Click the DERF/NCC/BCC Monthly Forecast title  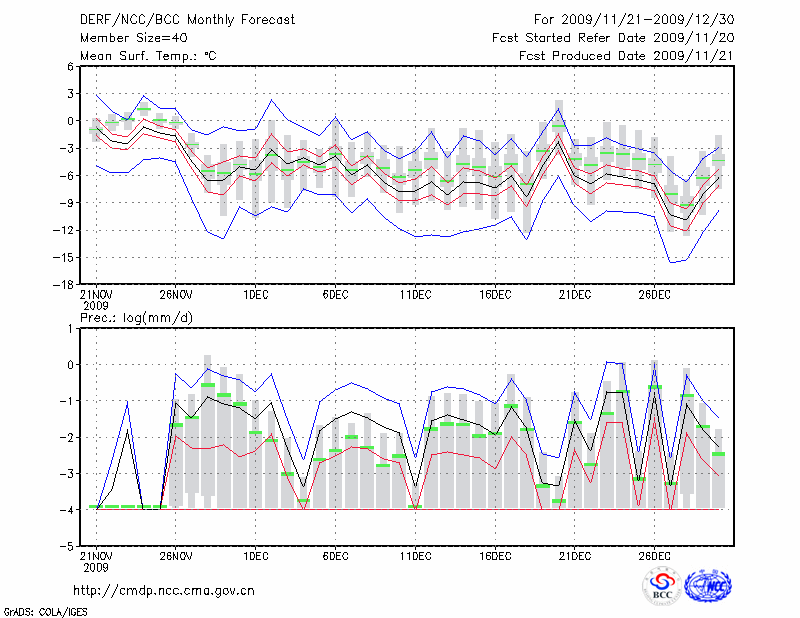coord(189,20)
